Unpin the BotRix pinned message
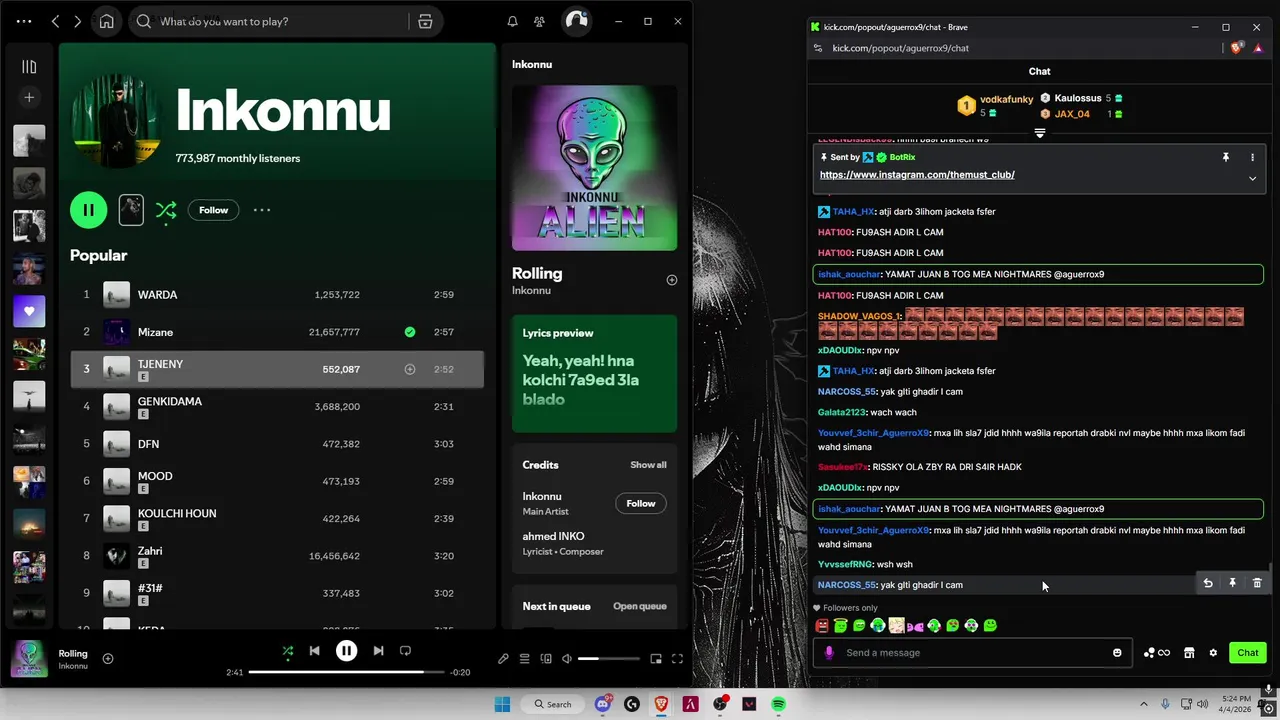This screenshot has width=1280, height=720. [1225, 157]
